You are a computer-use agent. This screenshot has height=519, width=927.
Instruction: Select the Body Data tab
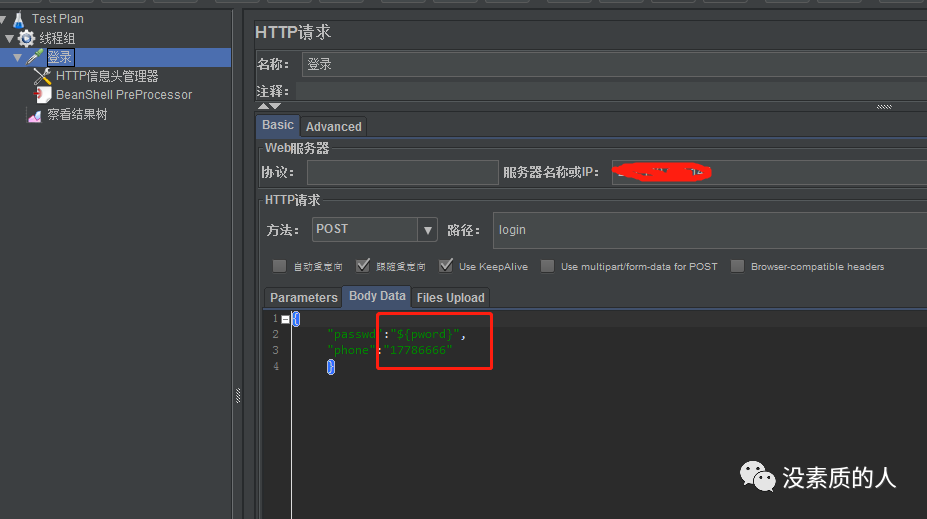[x=377, y=296]
